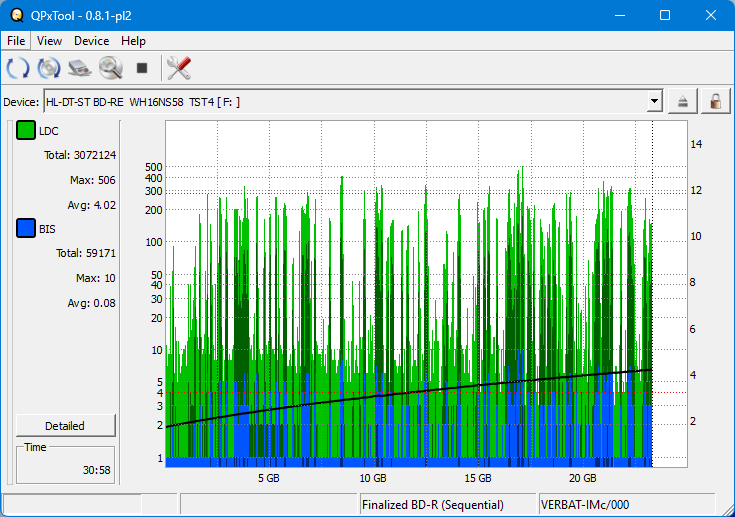Click the QPxTool app icon in title bar
Screen dimensions: 735x517
click(16, 15)
